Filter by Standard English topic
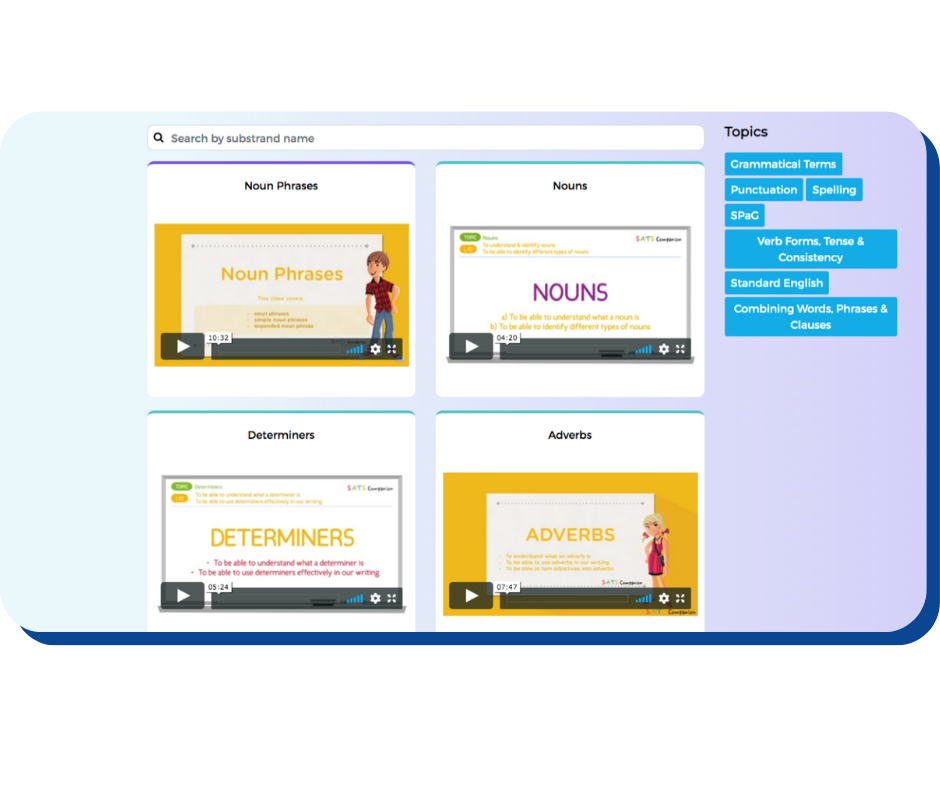This screenshot has width=940, height=788. [x=776, y=283]
